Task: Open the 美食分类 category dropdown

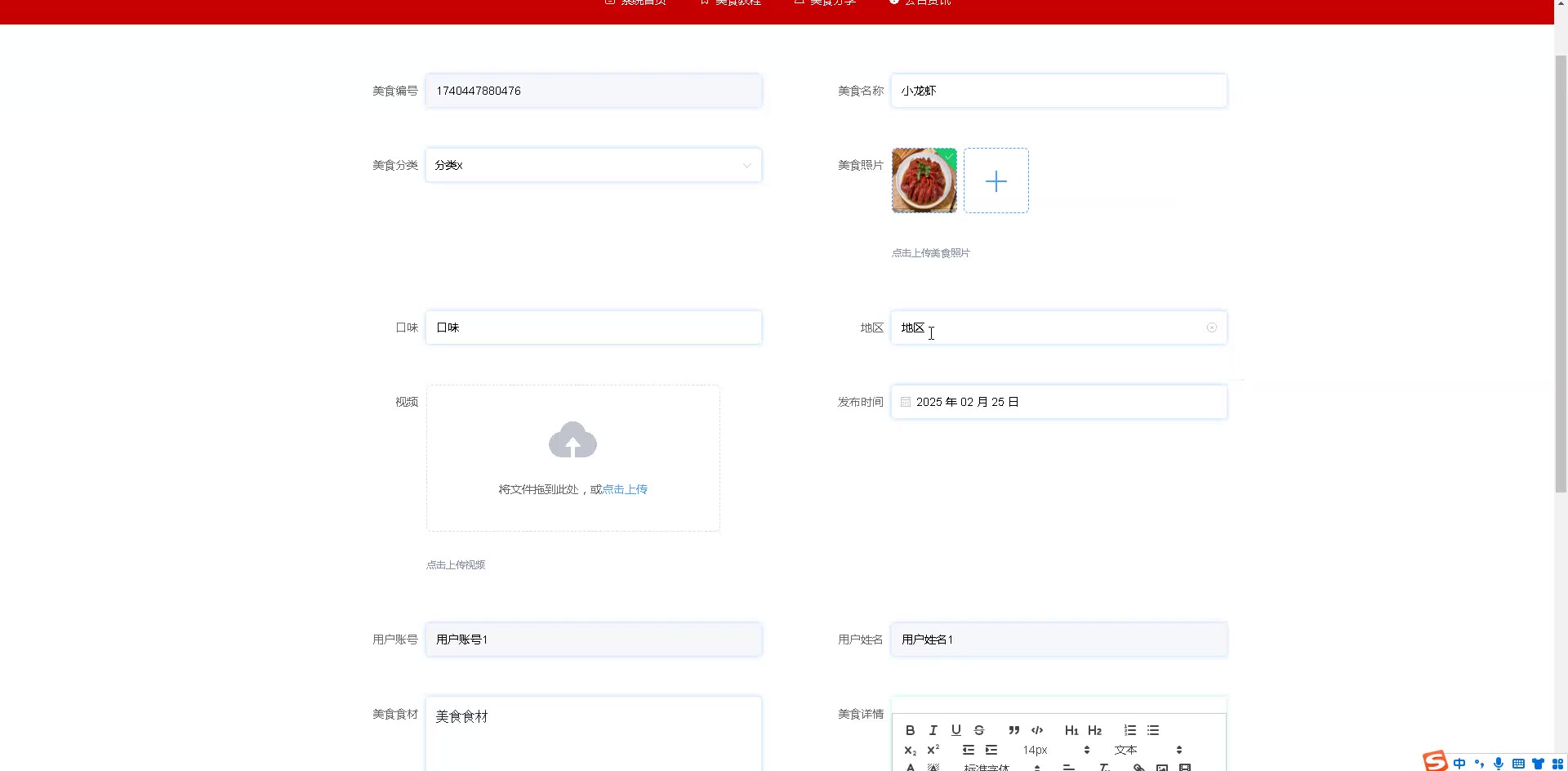Action: pos(594,165)
